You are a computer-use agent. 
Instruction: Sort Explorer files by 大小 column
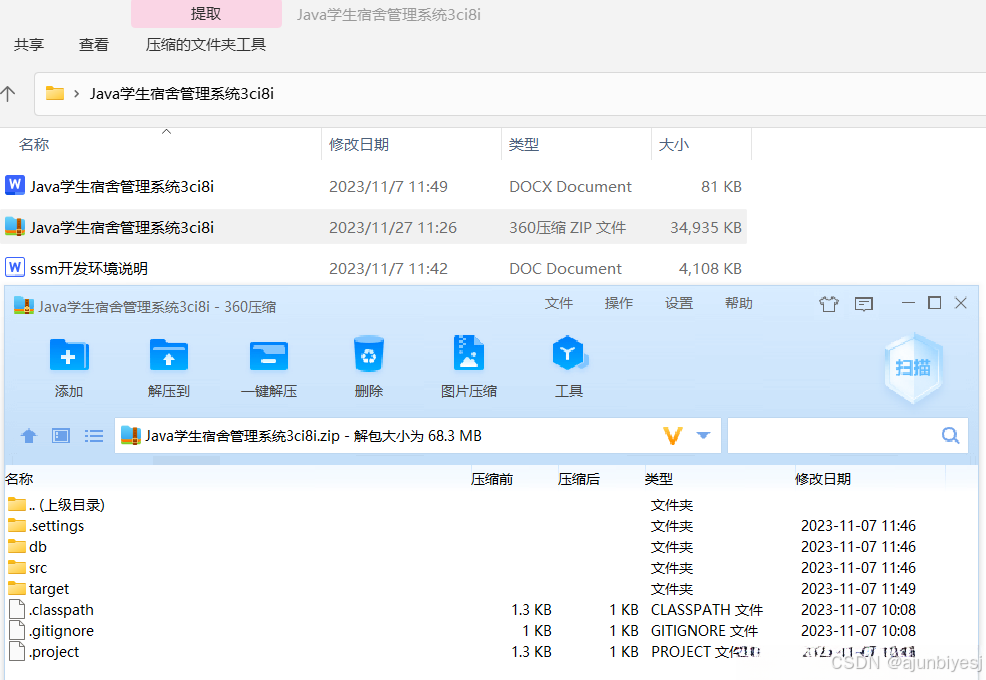pyautogui.click(x=673, y=145)
